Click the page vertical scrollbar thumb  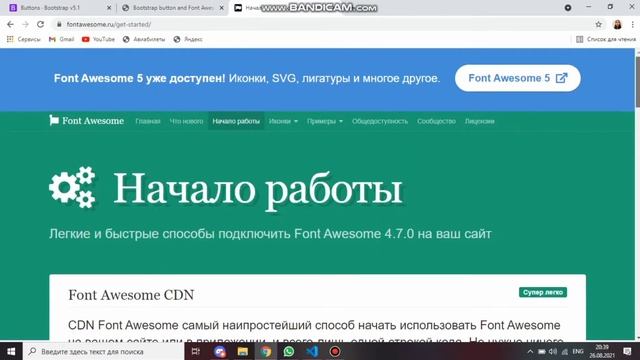(x=637, y=82)
